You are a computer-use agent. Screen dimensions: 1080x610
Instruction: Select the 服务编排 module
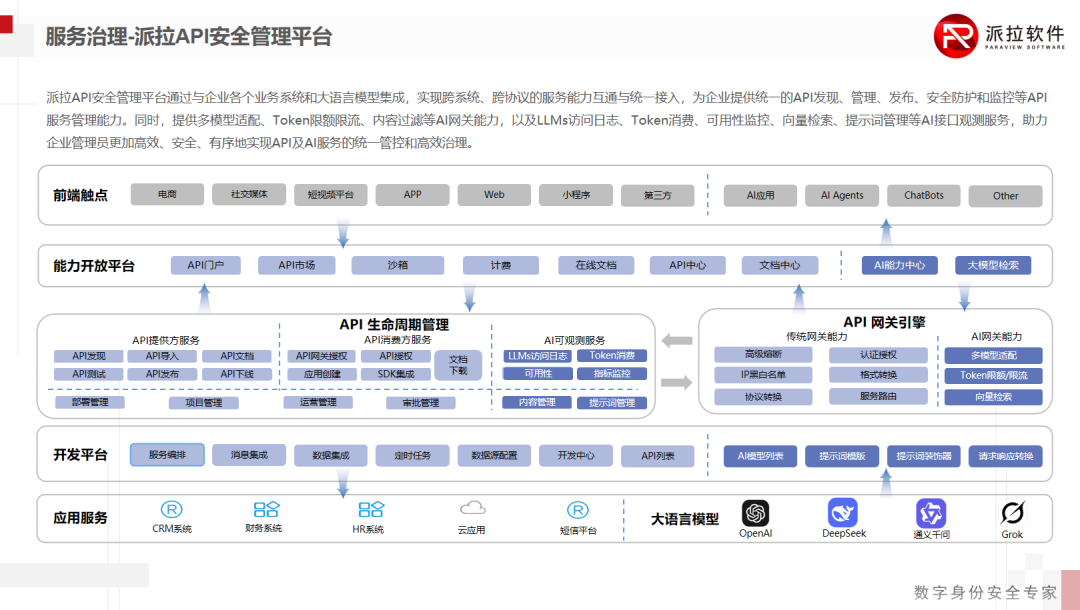tap(167, 454)
